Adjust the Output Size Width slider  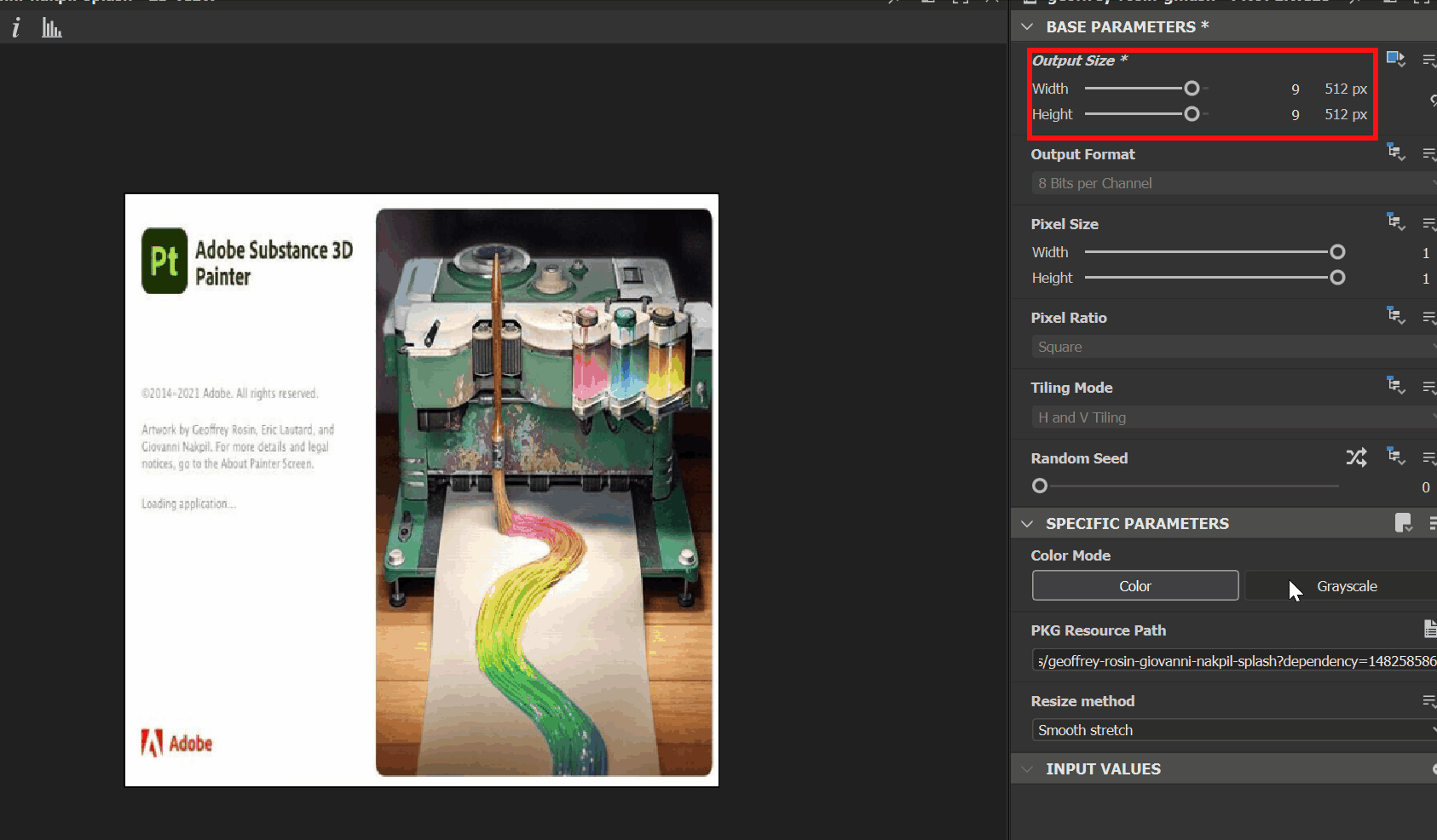pyautogui.click(x=1192, y=89)
